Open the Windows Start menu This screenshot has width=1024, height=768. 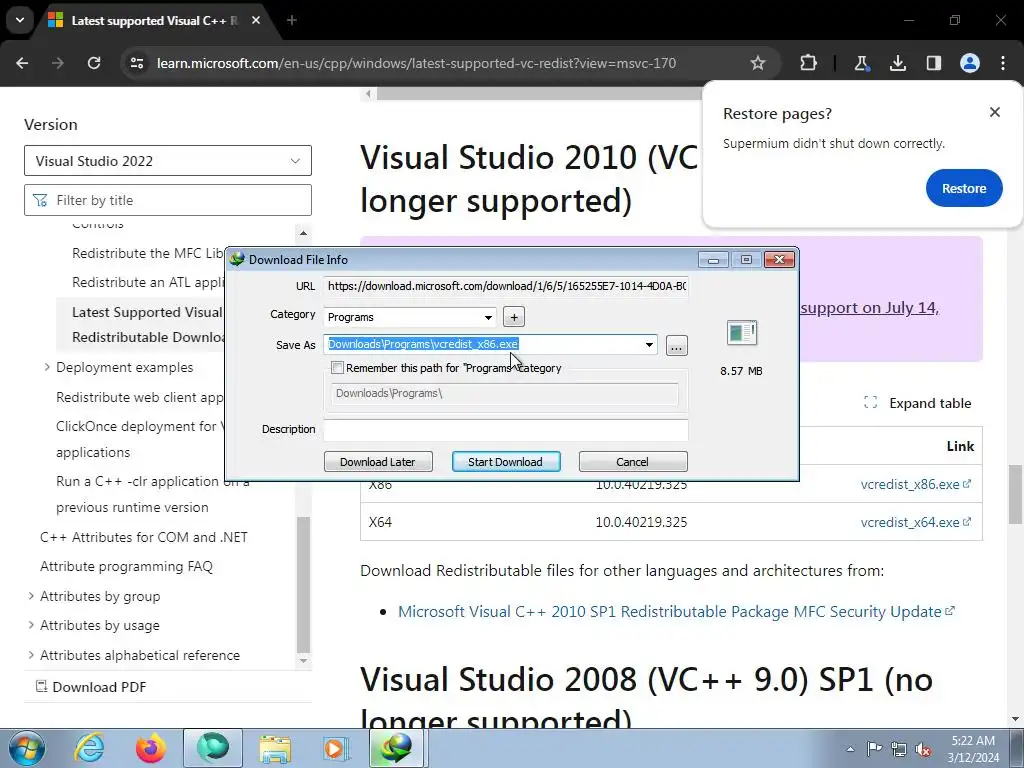26,748
